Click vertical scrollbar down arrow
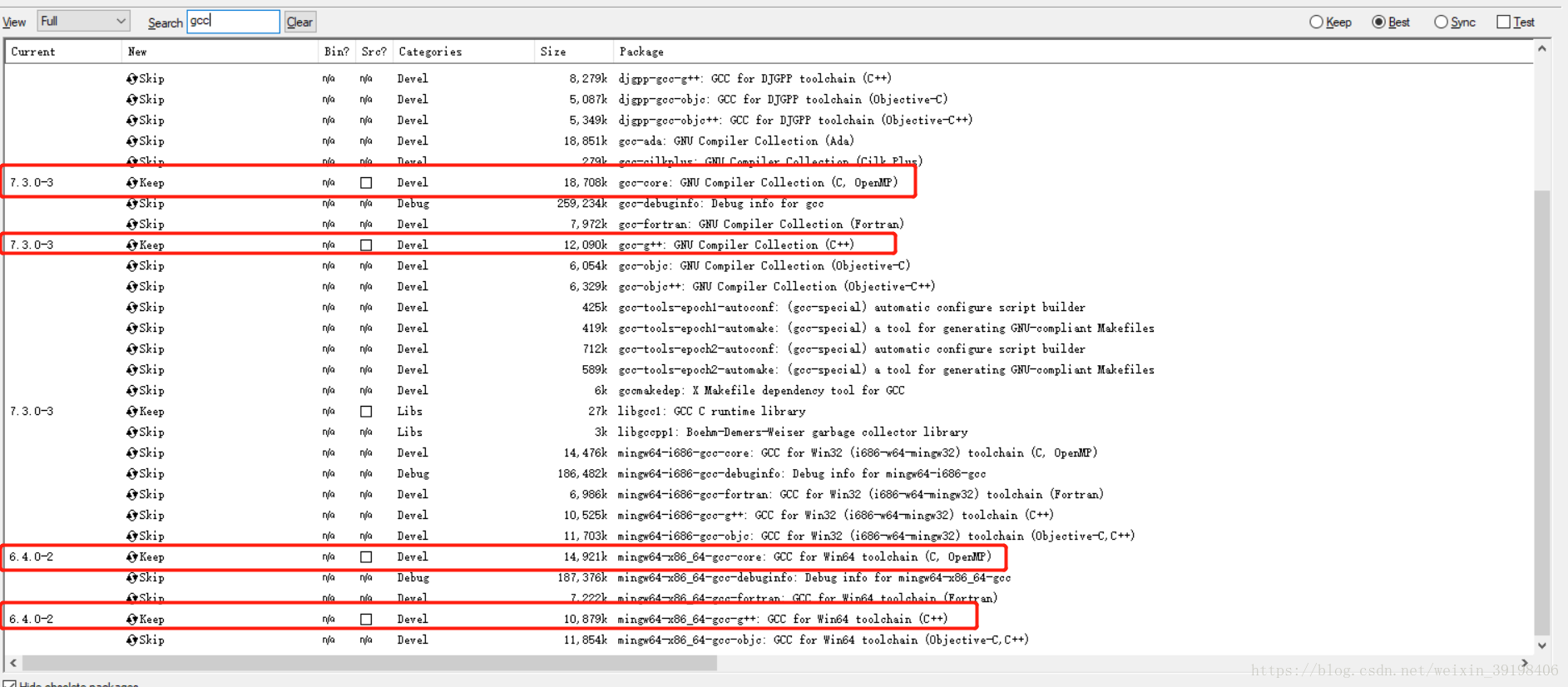 (x=1542, y=645)
